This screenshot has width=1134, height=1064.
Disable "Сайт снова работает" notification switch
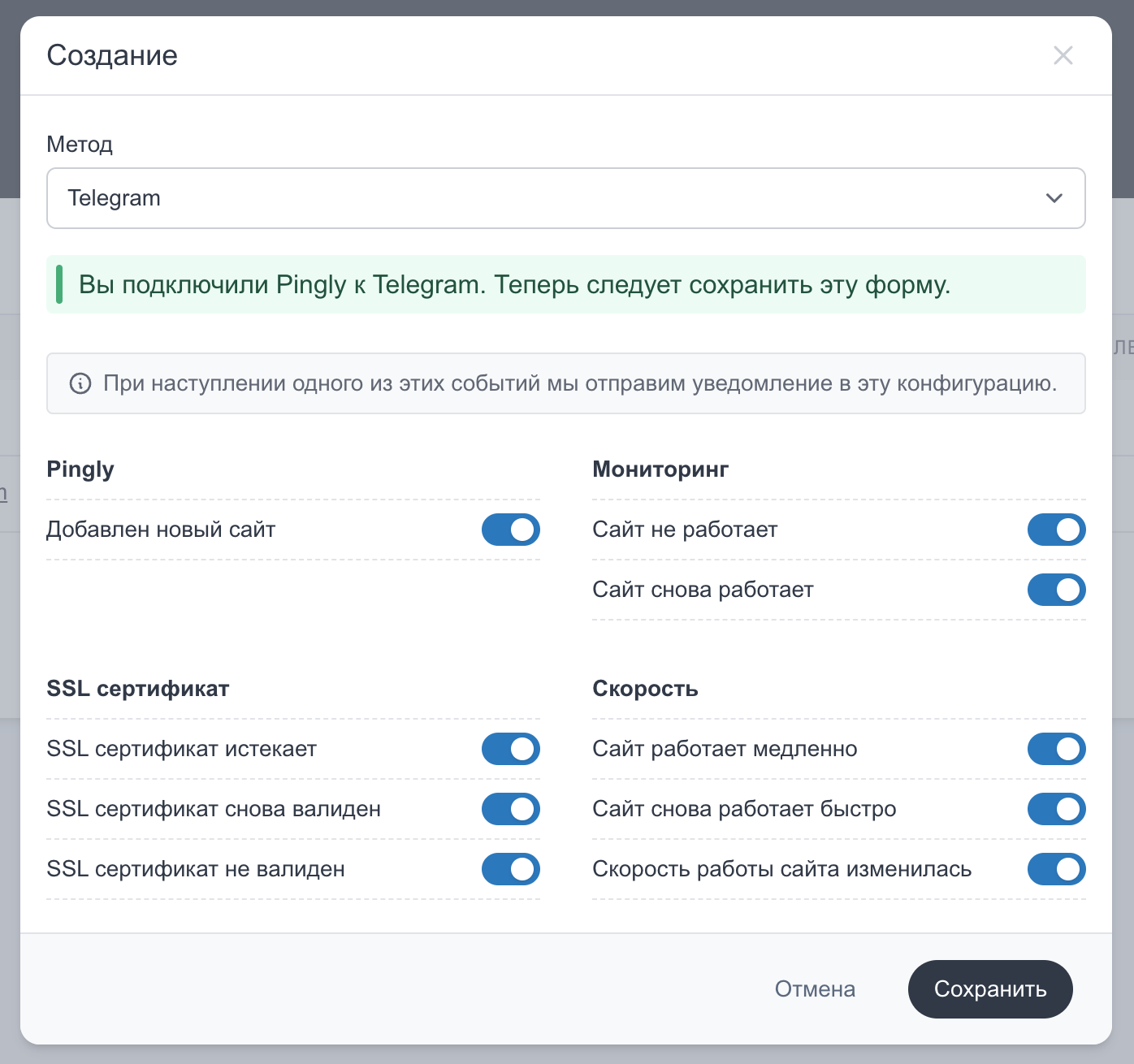pos(1057,590)
